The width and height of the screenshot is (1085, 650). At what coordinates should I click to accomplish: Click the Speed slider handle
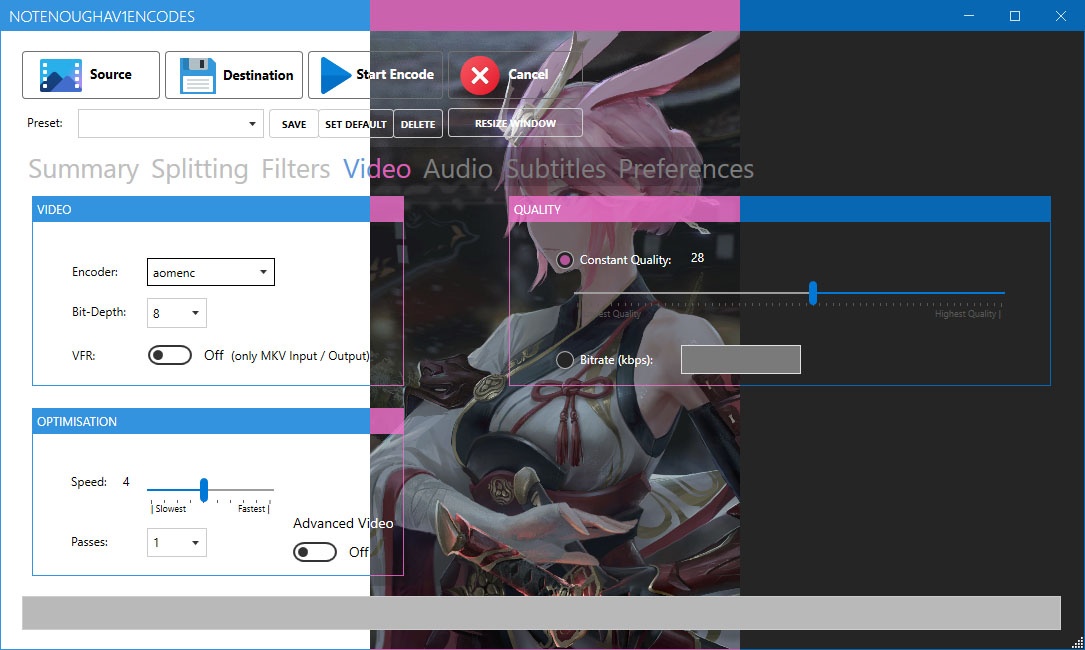click(x=204, y=489)
